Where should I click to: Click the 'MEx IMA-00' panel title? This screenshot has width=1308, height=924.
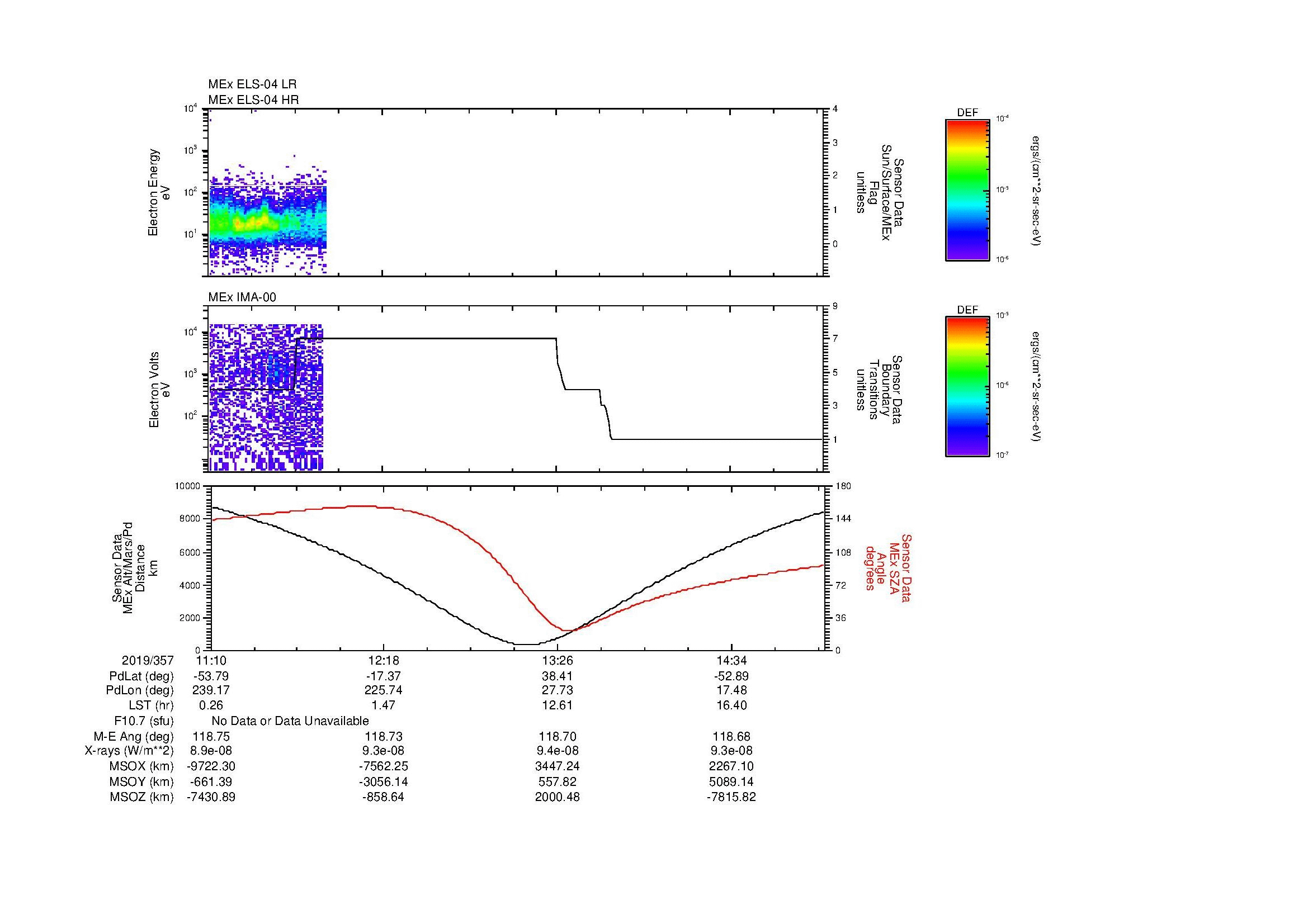coord(242,297)
